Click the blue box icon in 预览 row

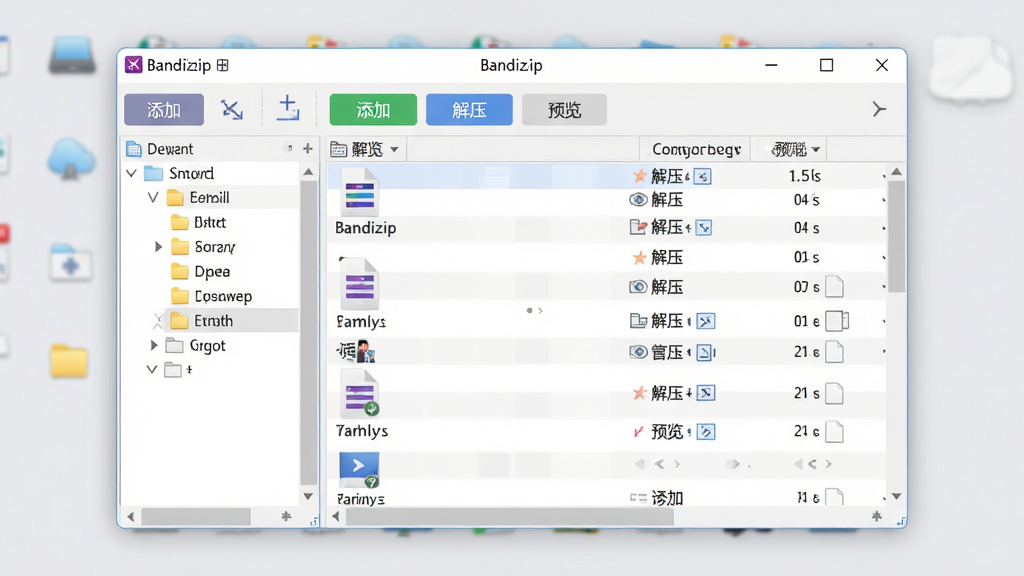(x=706, y=432)
